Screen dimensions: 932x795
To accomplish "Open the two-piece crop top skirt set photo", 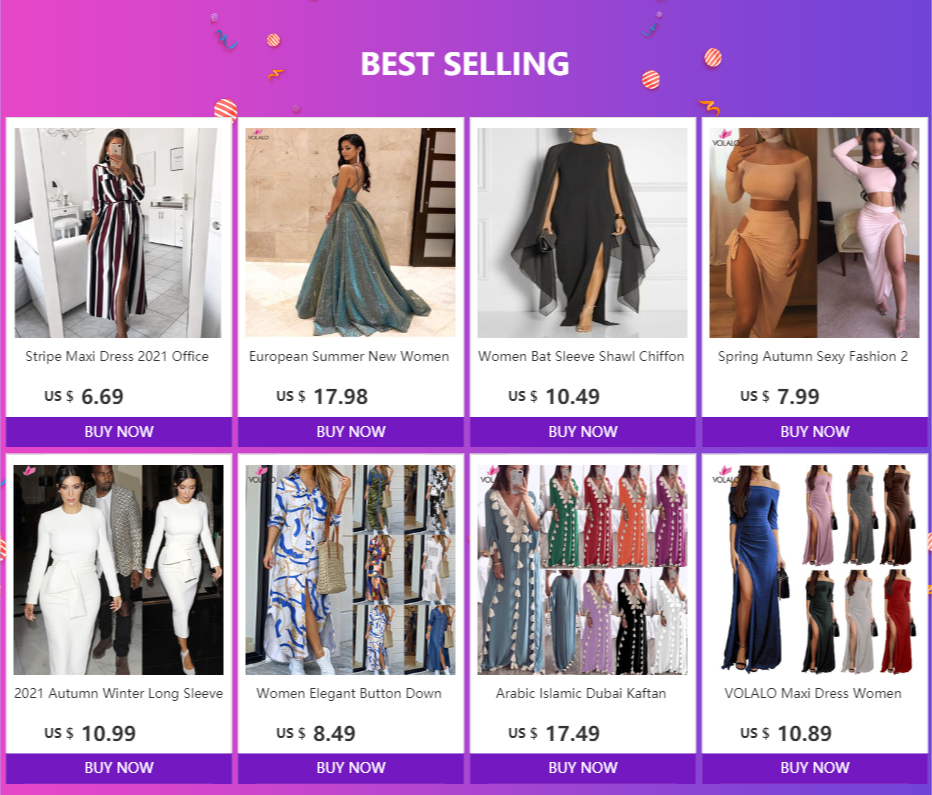I will click(814, 233).
